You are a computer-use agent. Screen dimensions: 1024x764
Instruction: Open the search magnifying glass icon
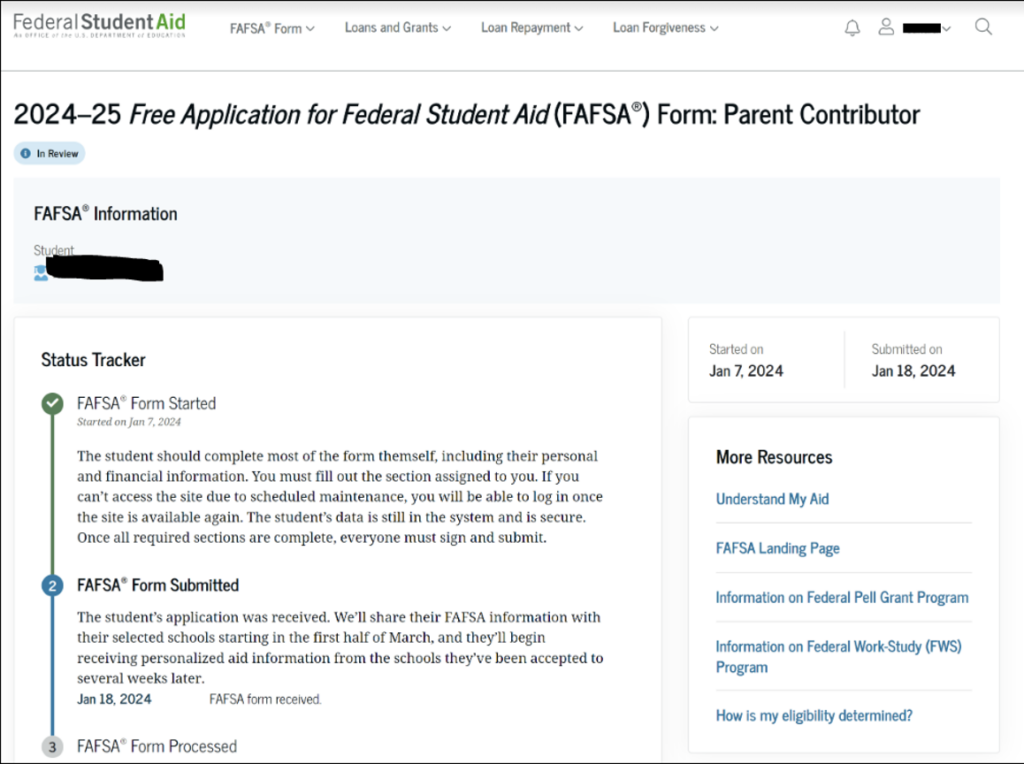coord(983,27)
